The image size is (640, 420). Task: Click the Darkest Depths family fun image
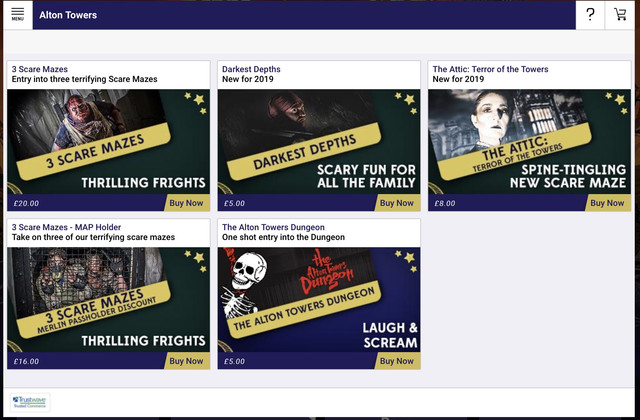tap(319, 142)
